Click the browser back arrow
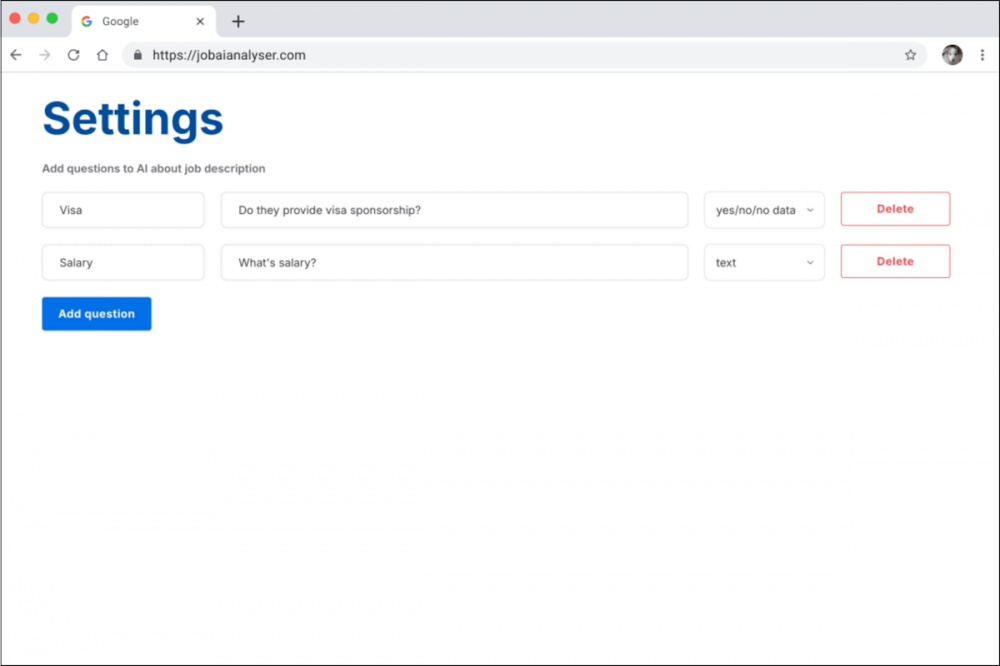 point(16,55)
